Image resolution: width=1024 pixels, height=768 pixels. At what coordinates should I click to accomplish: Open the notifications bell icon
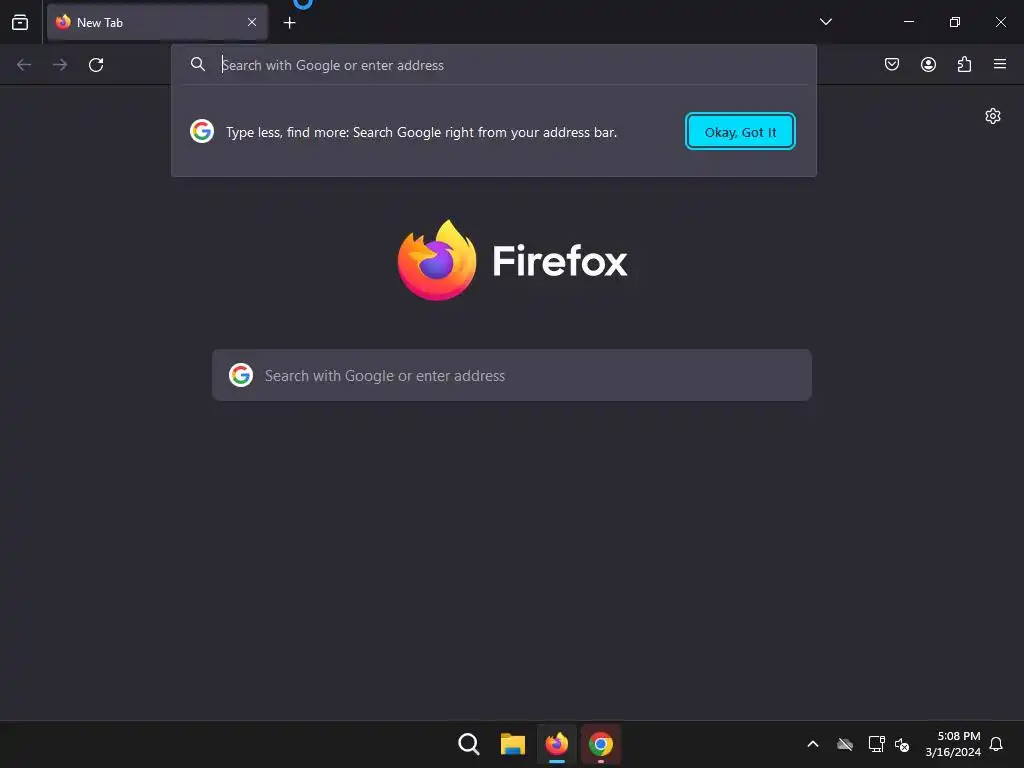coord(997,744)
